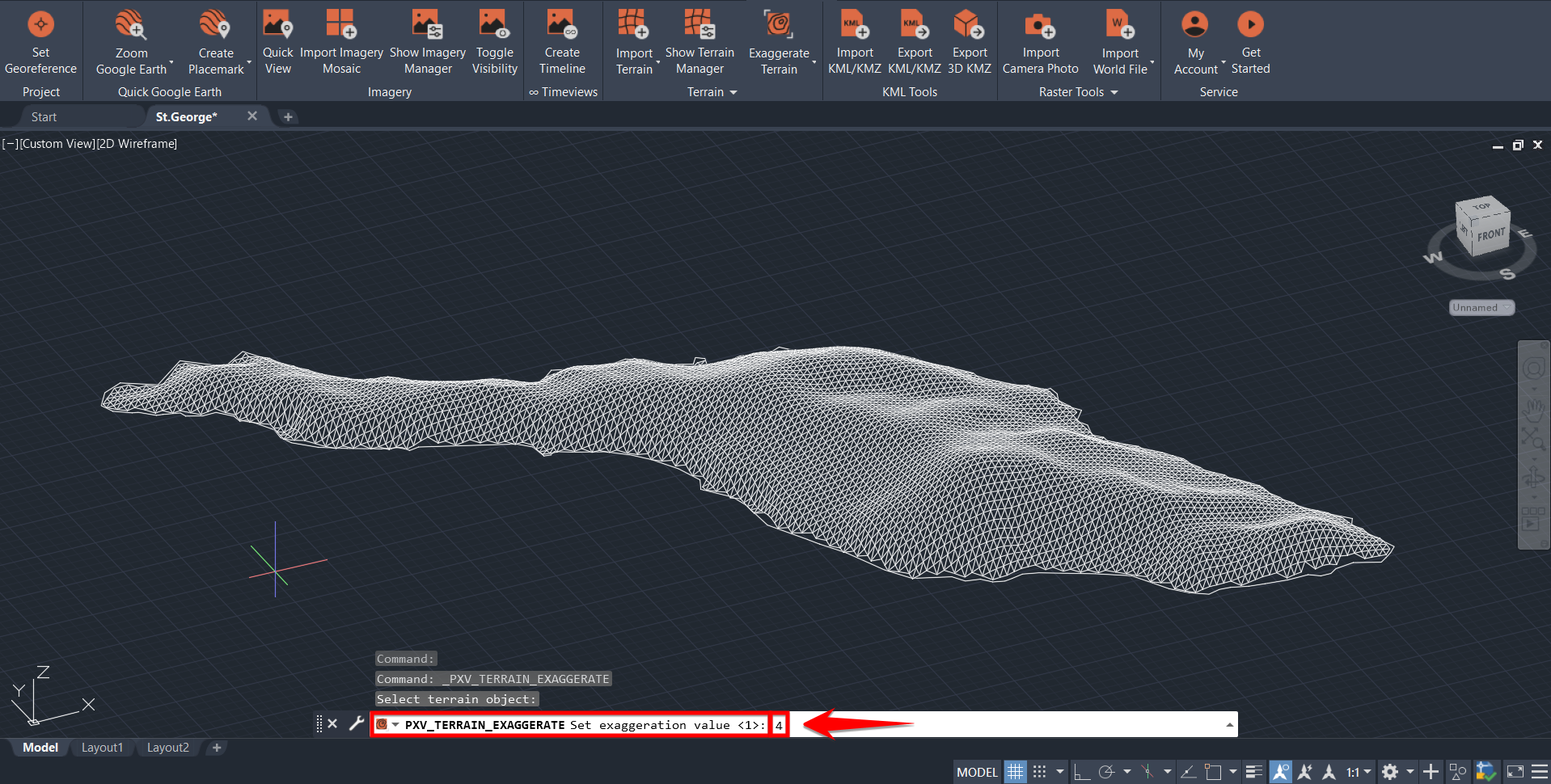Open command line customize wrench
Image resolution: width=1551 pixels, height=784 pixels.
356,724
